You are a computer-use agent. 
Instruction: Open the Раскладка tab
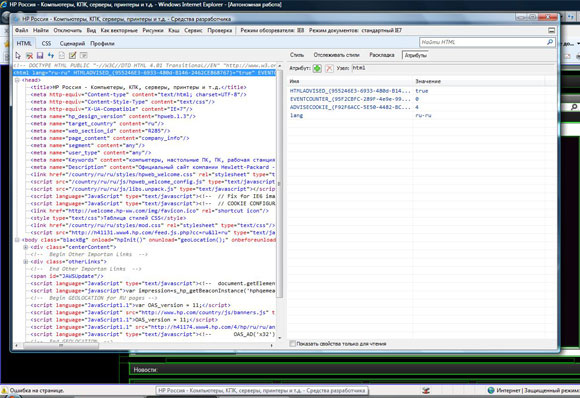tap(382, 55)
